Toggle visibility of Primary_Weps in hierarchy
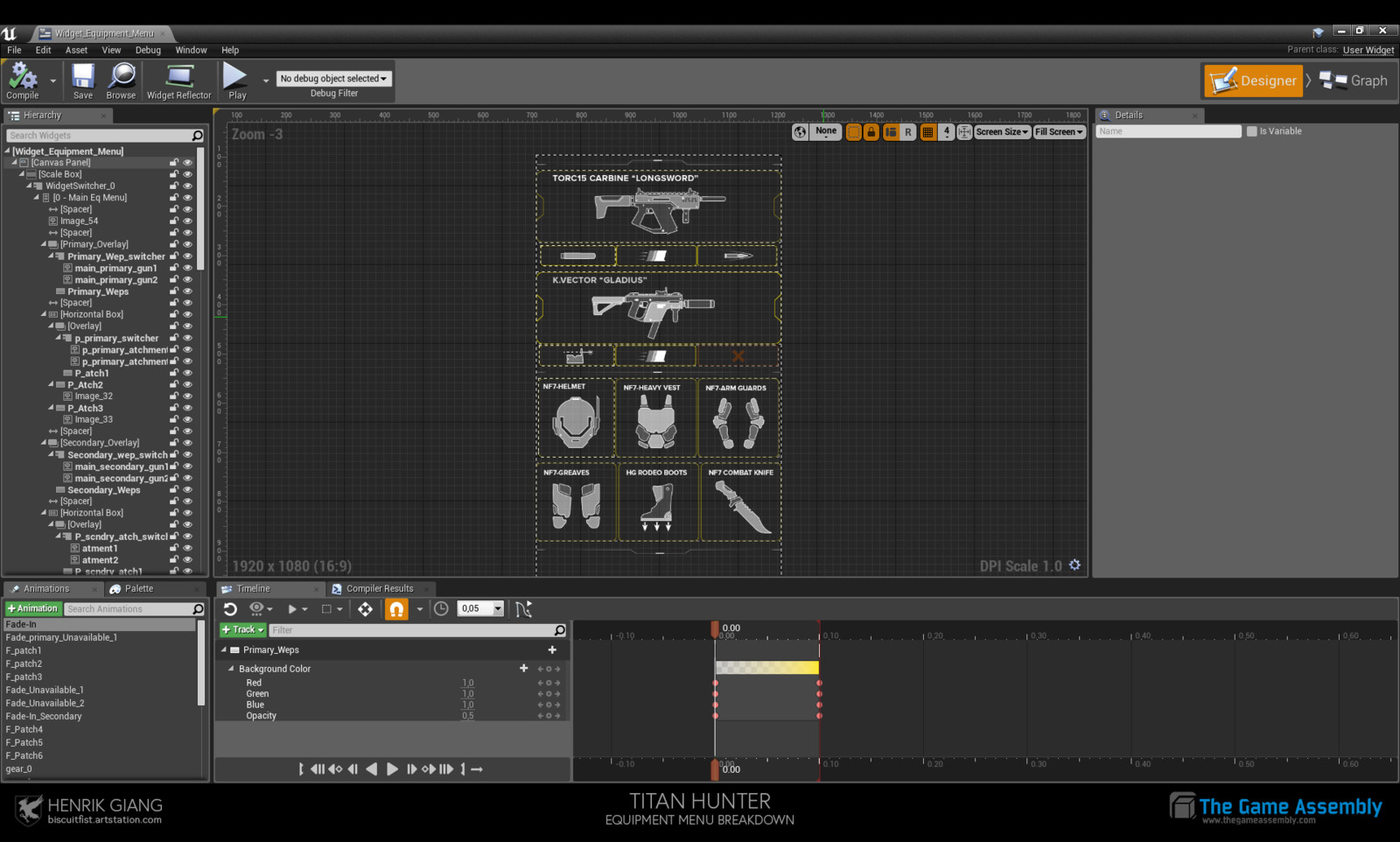 pos(187,291)
